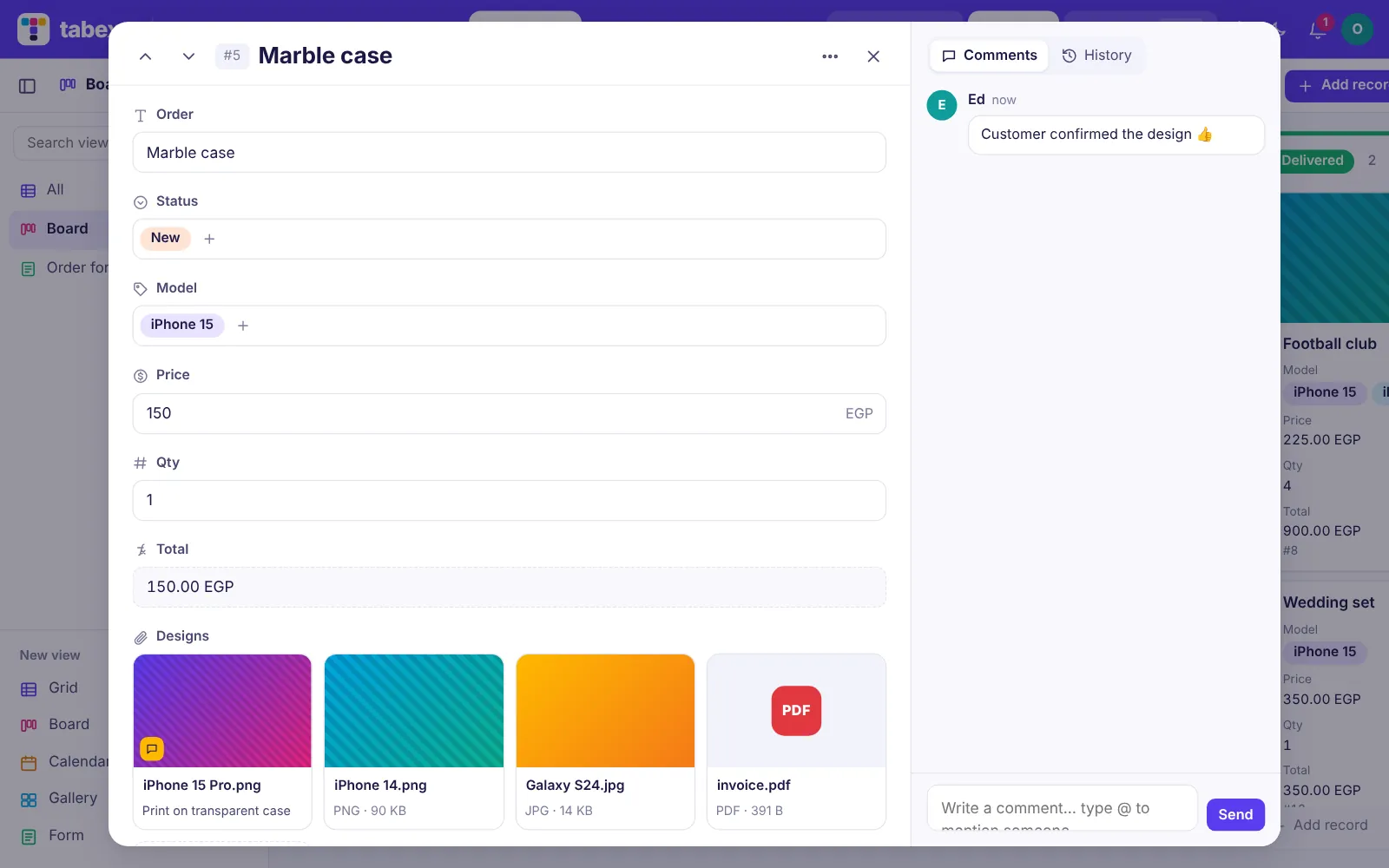
Task: Open the user avatar menu
Action: click(1358, 29)
